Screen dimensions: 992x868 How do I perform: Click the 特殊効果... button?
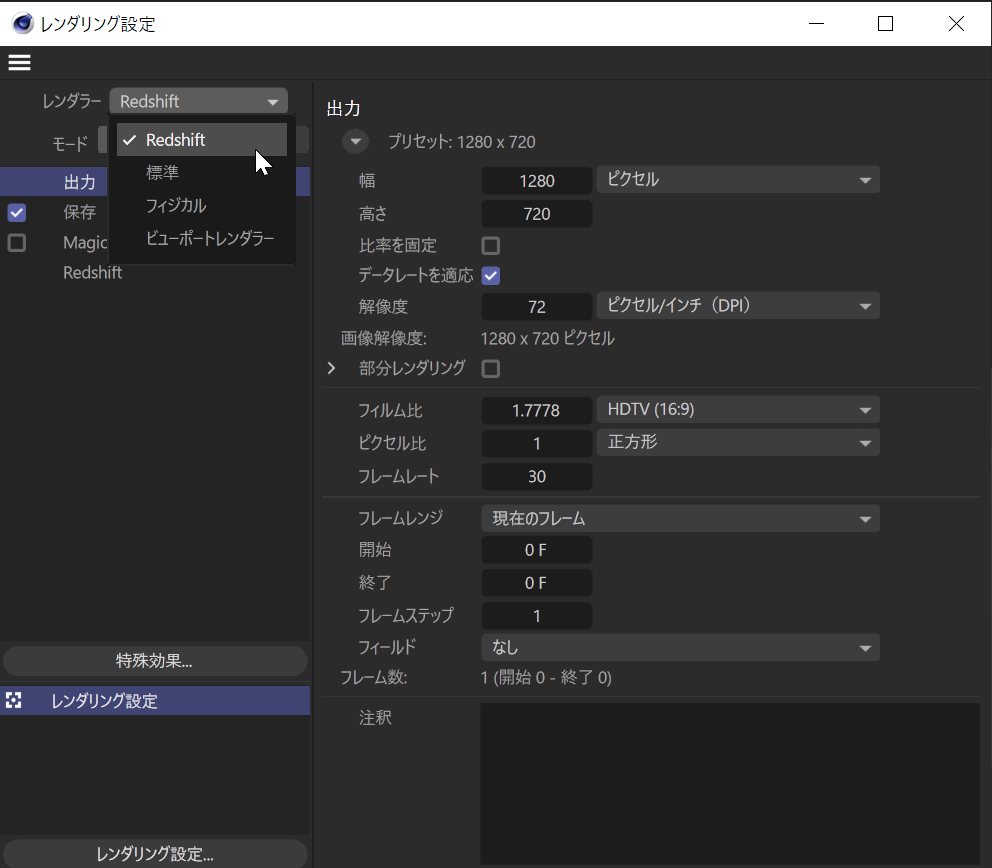pos(155,661)
